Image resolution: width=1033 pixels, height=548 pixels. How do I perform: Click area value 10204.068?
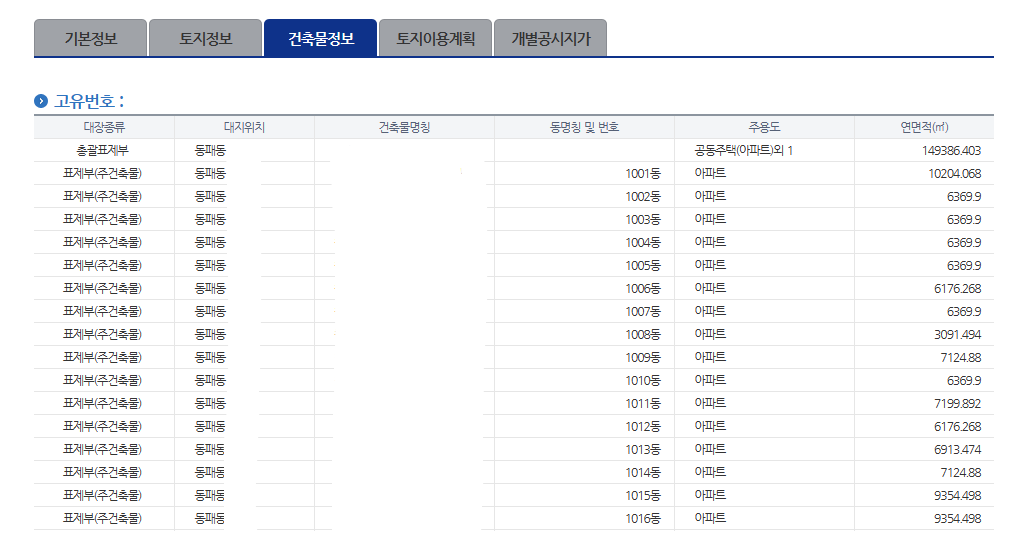click(955, 173)
